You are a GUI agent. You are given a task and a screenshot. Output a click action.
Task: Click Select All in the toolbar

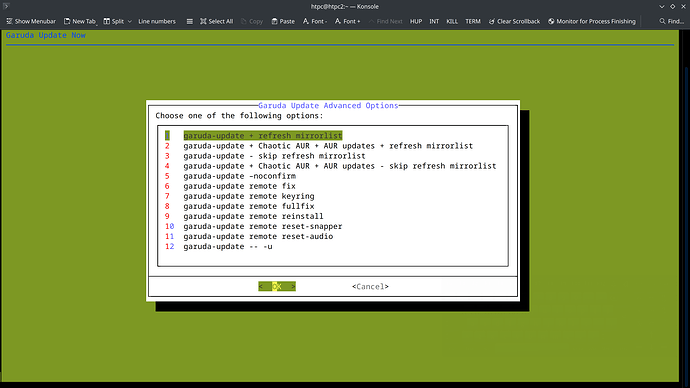216,21
